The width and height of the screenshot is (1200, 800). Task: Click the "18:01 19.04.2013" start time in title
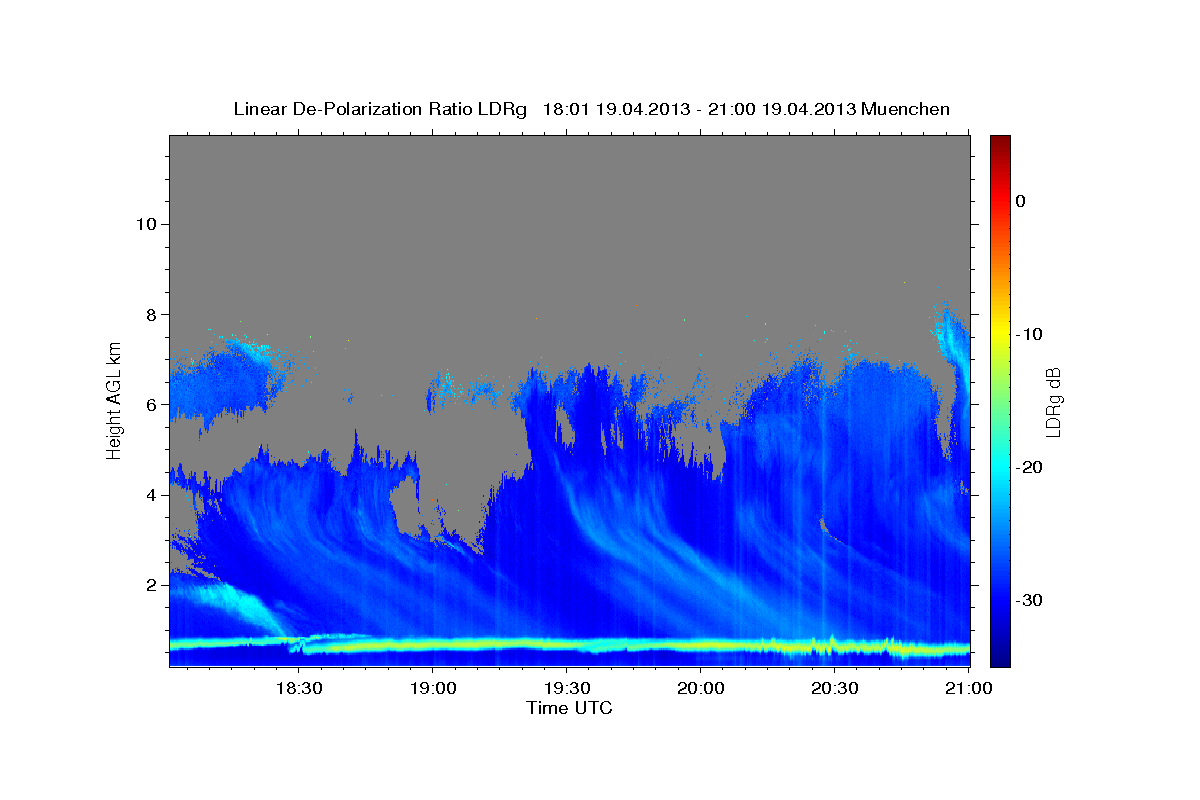pyautogui.click(x=616, y=109)
